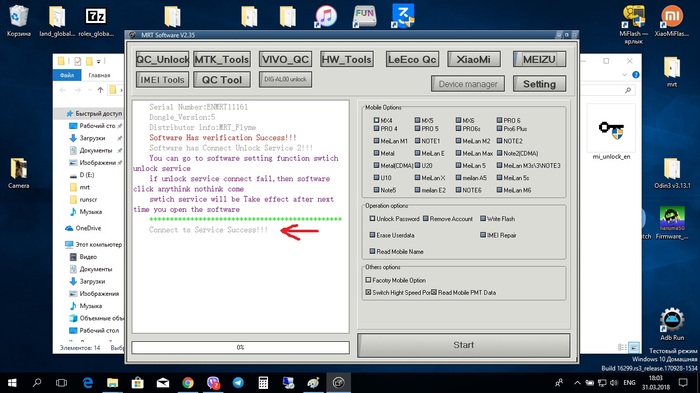Screen dimensions: 700x393
Task: Click the taskbar search magnifier
Action: point(37,383)
